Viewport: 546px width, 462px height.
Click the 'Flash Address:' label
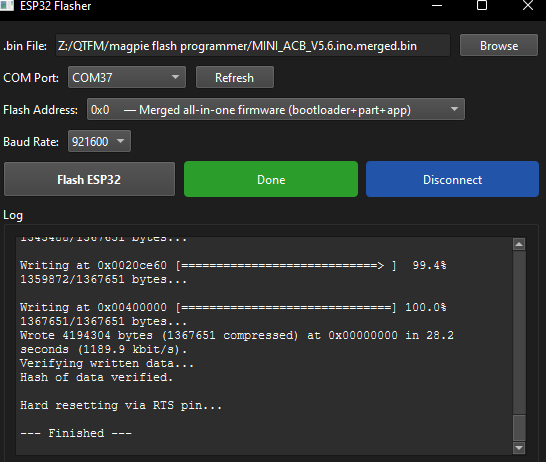tap(40, 110)
